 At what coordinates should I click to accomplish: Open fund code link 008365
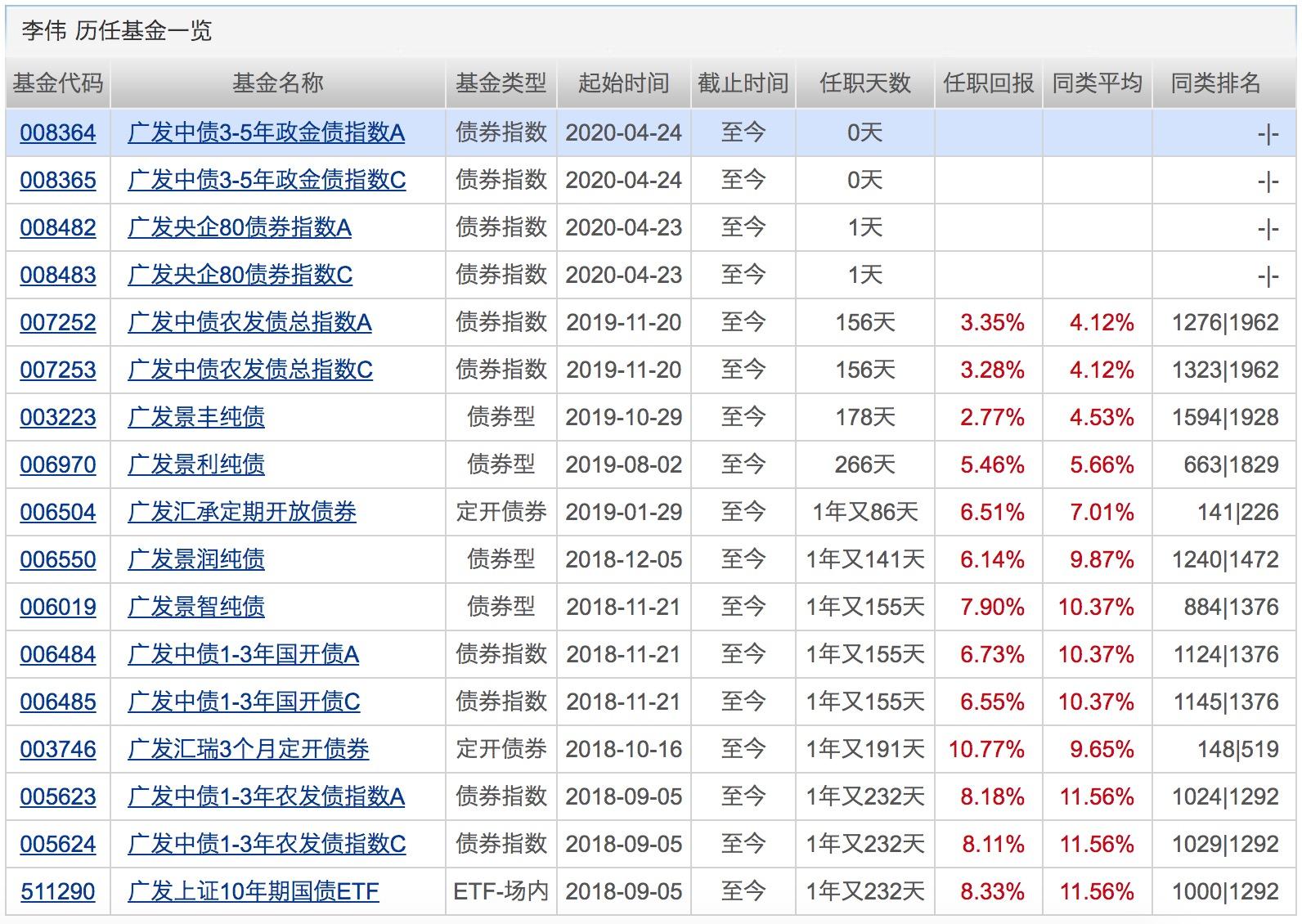58,180
